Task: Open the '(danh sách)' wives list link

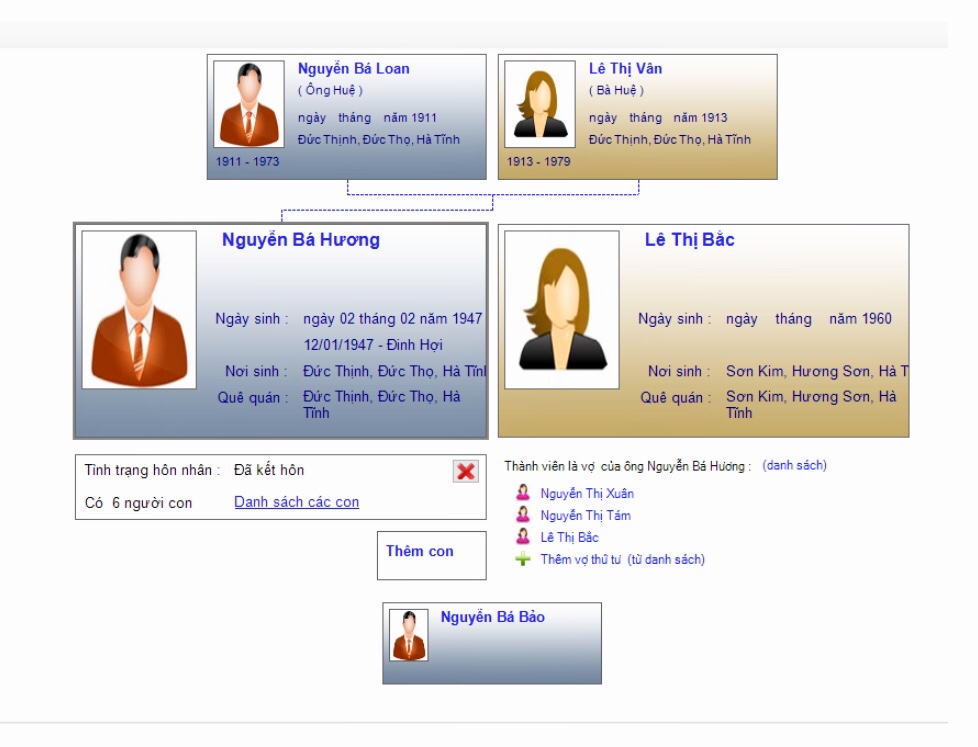Action: pyautogui.click(x=795, y=466)
